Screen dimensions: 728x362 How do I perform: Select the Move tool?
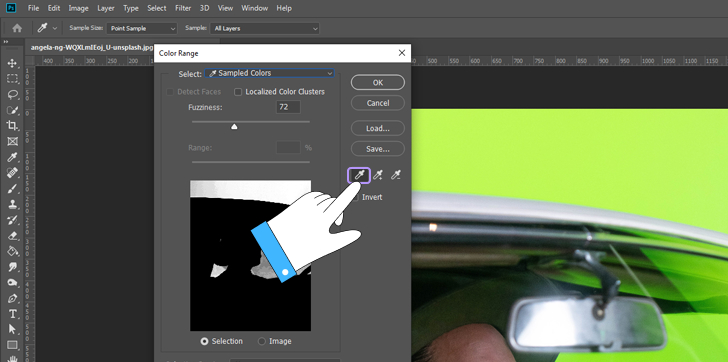13,63
